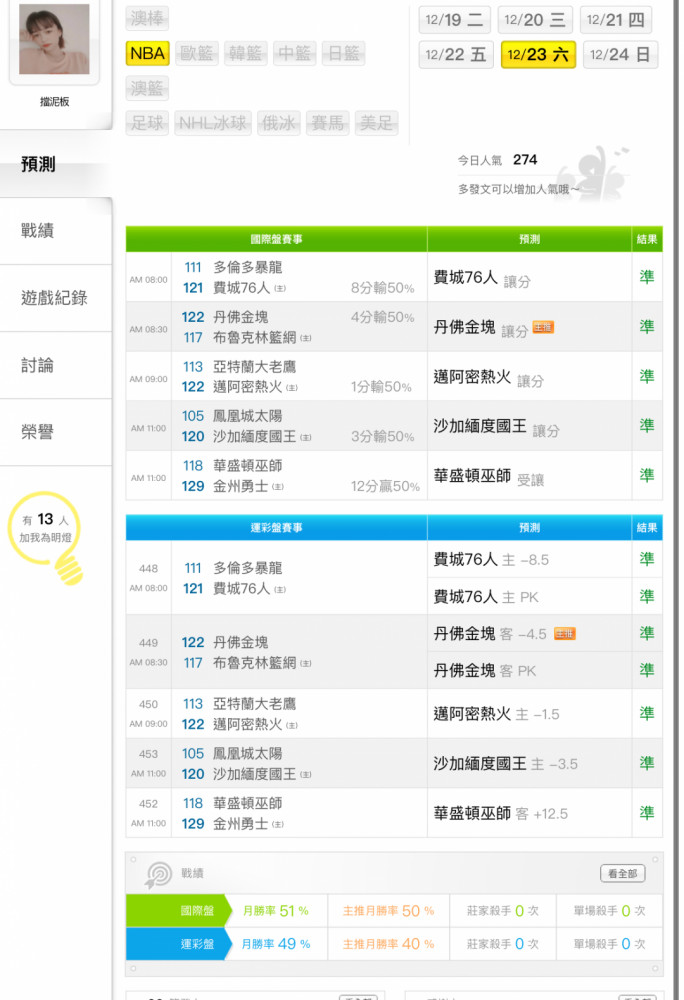
Task: Click 月勝率 49 % stat
Action: [x=276, y=944]
